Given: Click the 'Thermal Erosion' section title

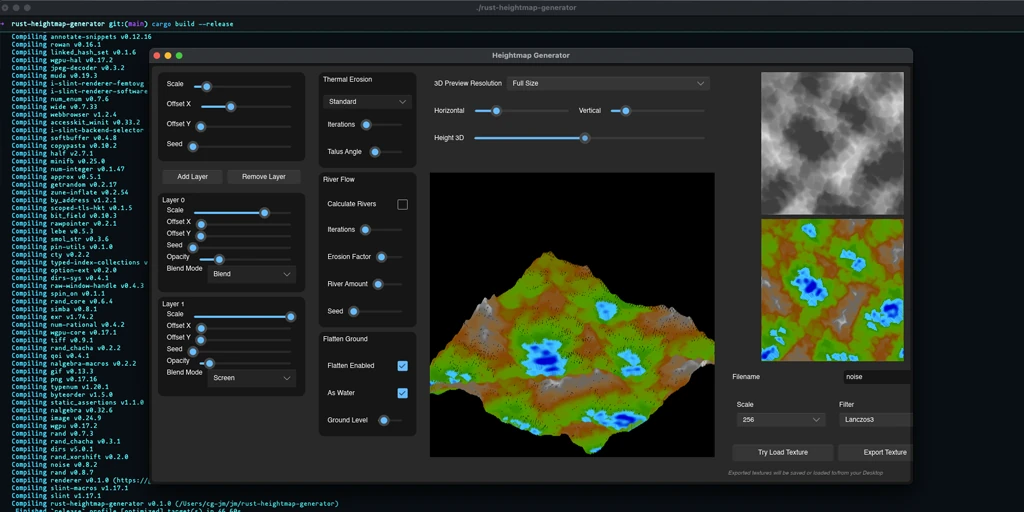Looking at the screenshot, I should (x=347, y=80).
